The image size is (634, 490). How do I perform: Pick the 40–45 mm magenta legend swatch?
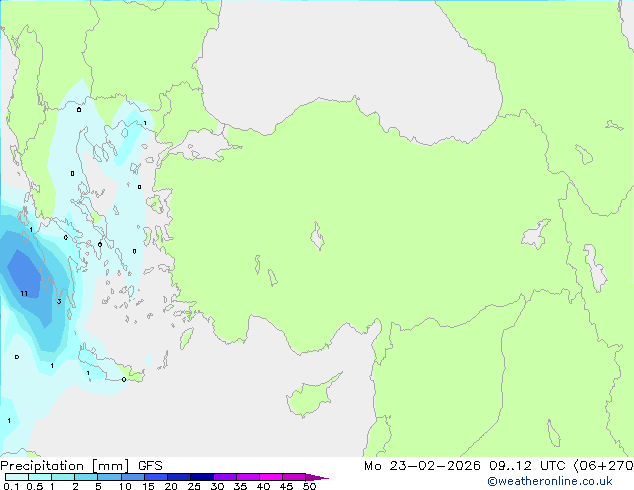pos(271,477)
